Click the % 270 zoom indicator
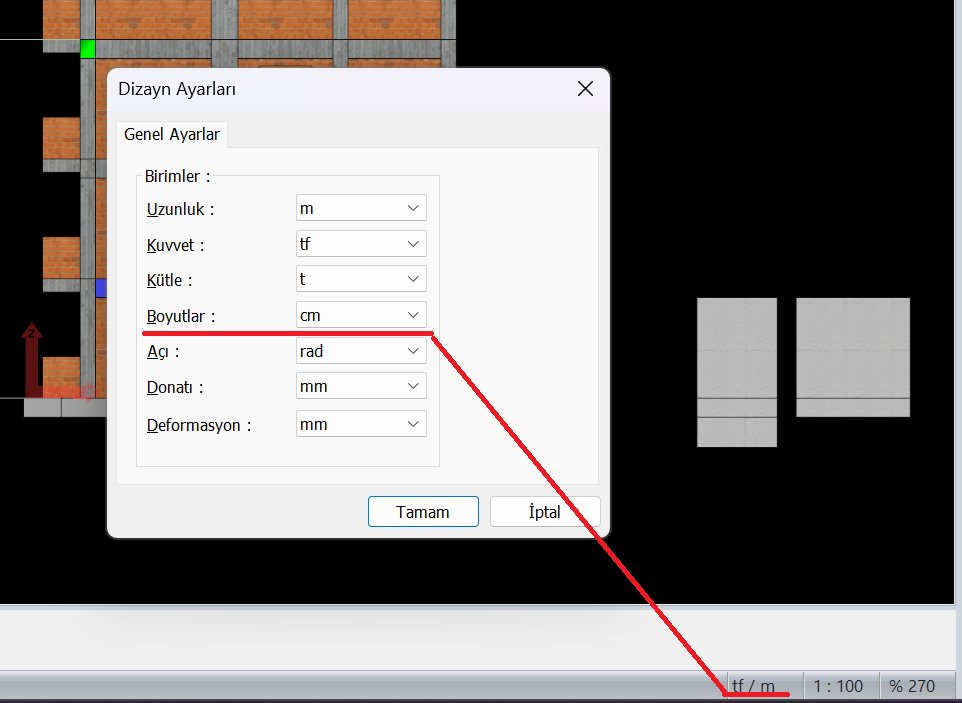The width and height of the screenshot is (962, 703). 911,686
